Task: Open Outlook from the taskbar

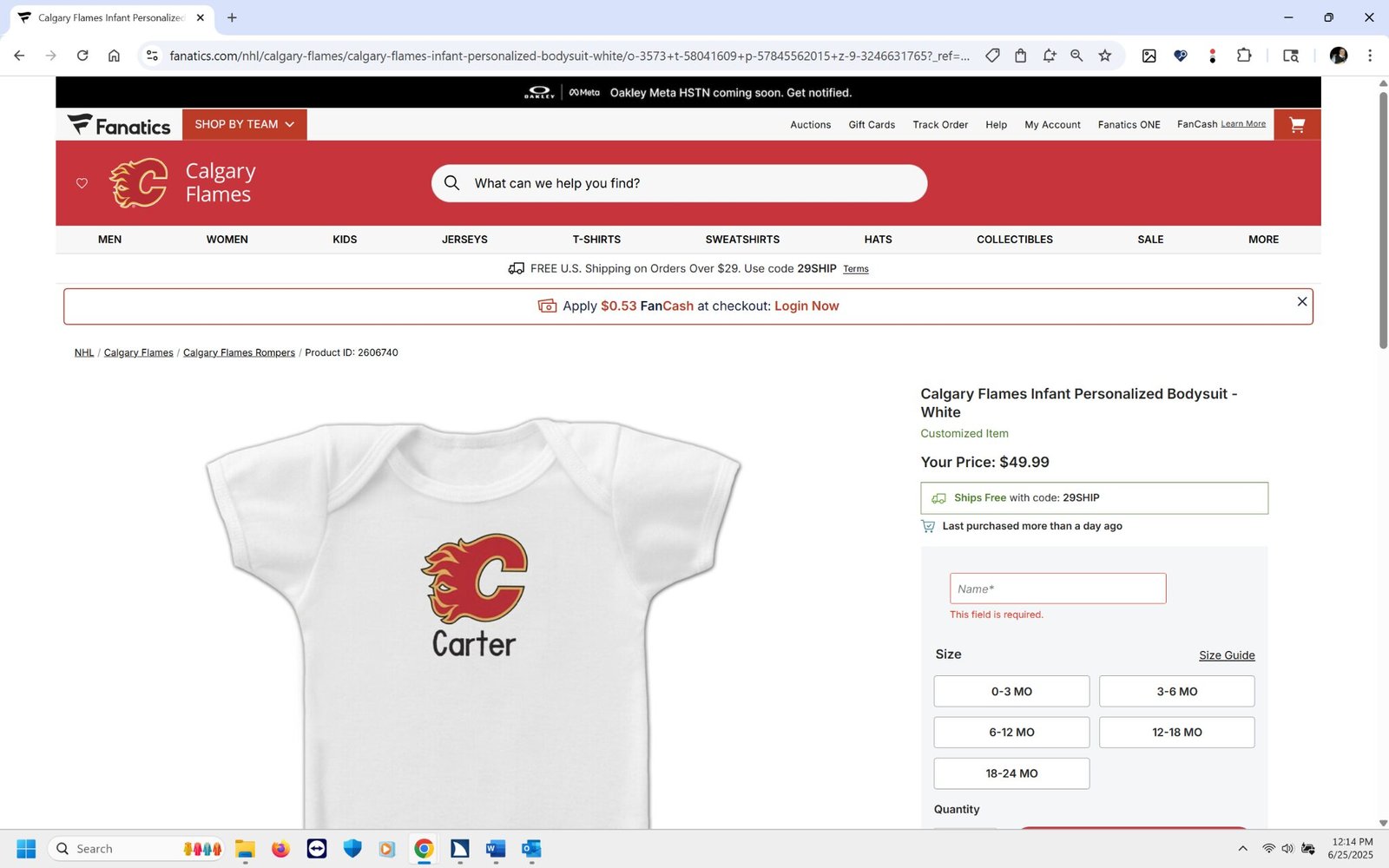Action: point(531,849)
